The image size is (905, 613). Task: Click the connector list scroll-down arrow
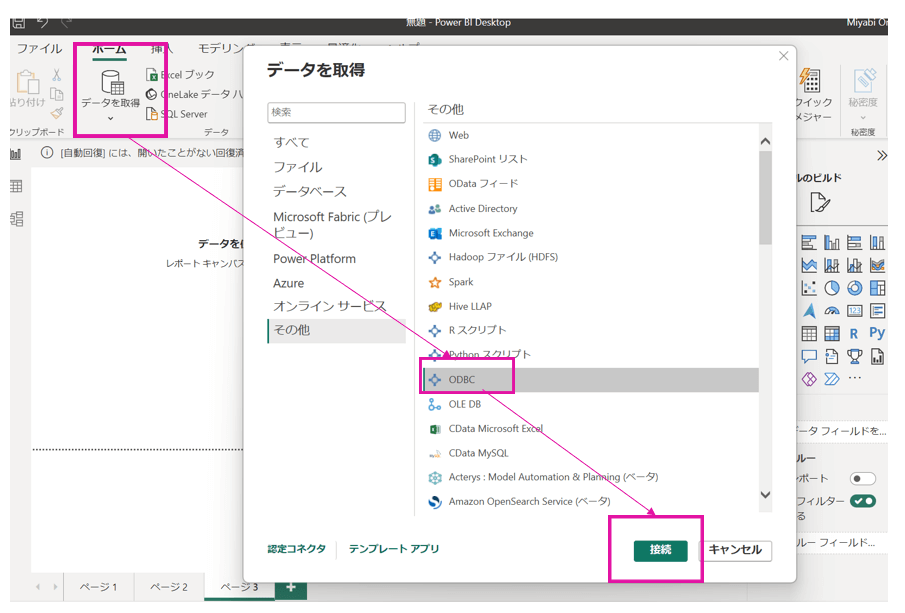[765, 495]
